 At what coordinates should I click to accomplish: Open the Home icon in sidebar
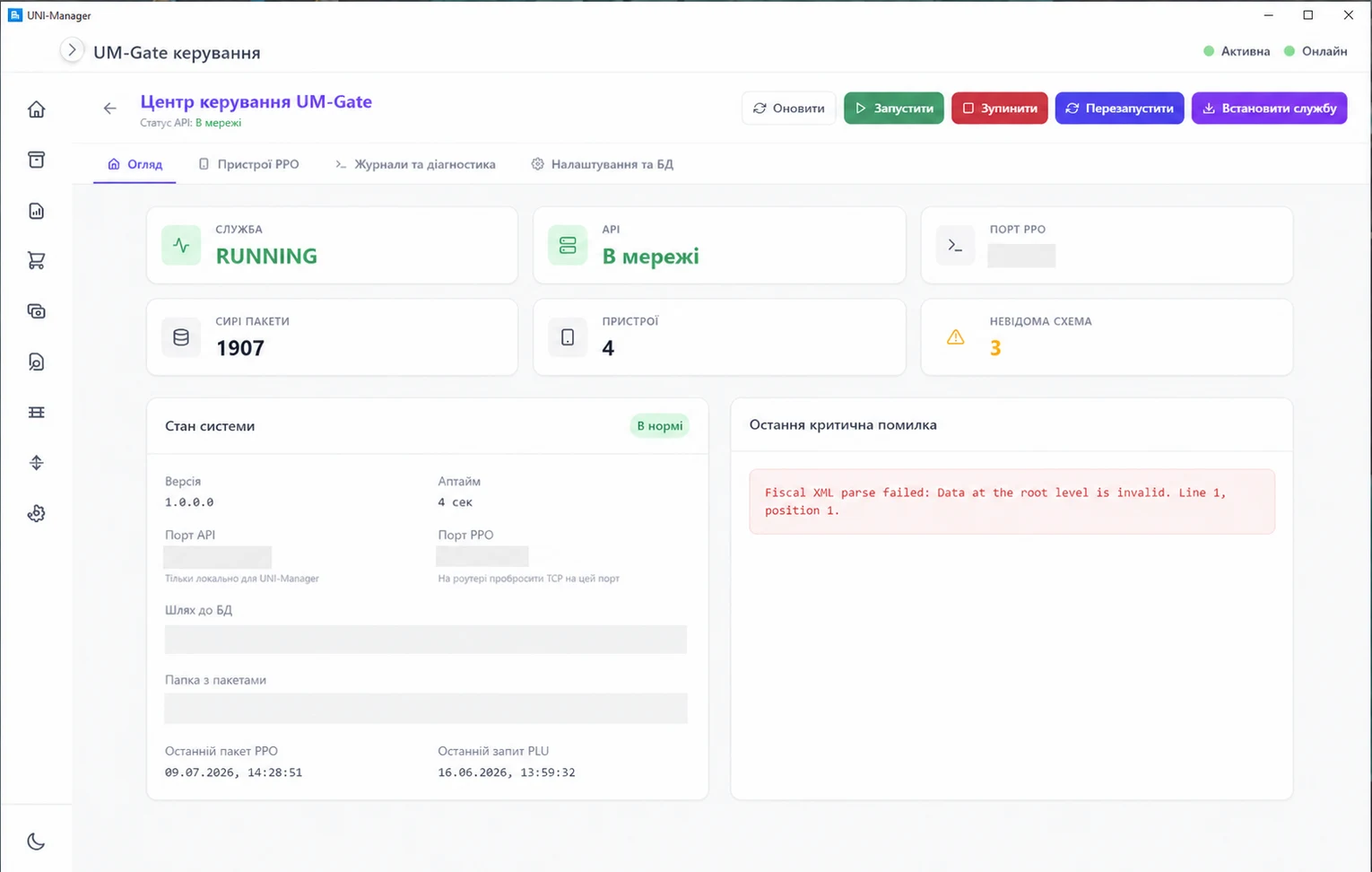[x=36, y=109]
